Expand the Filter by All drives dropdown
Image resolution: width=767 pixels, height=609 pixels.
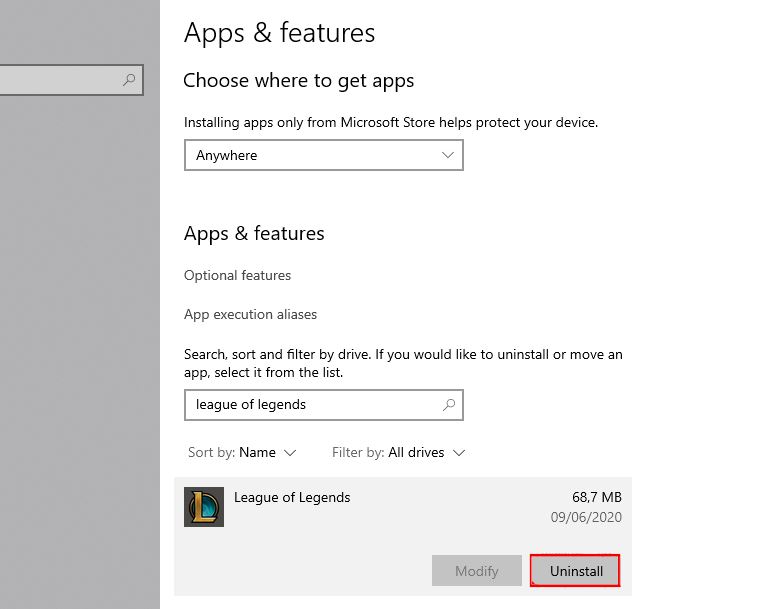point(399,453)
